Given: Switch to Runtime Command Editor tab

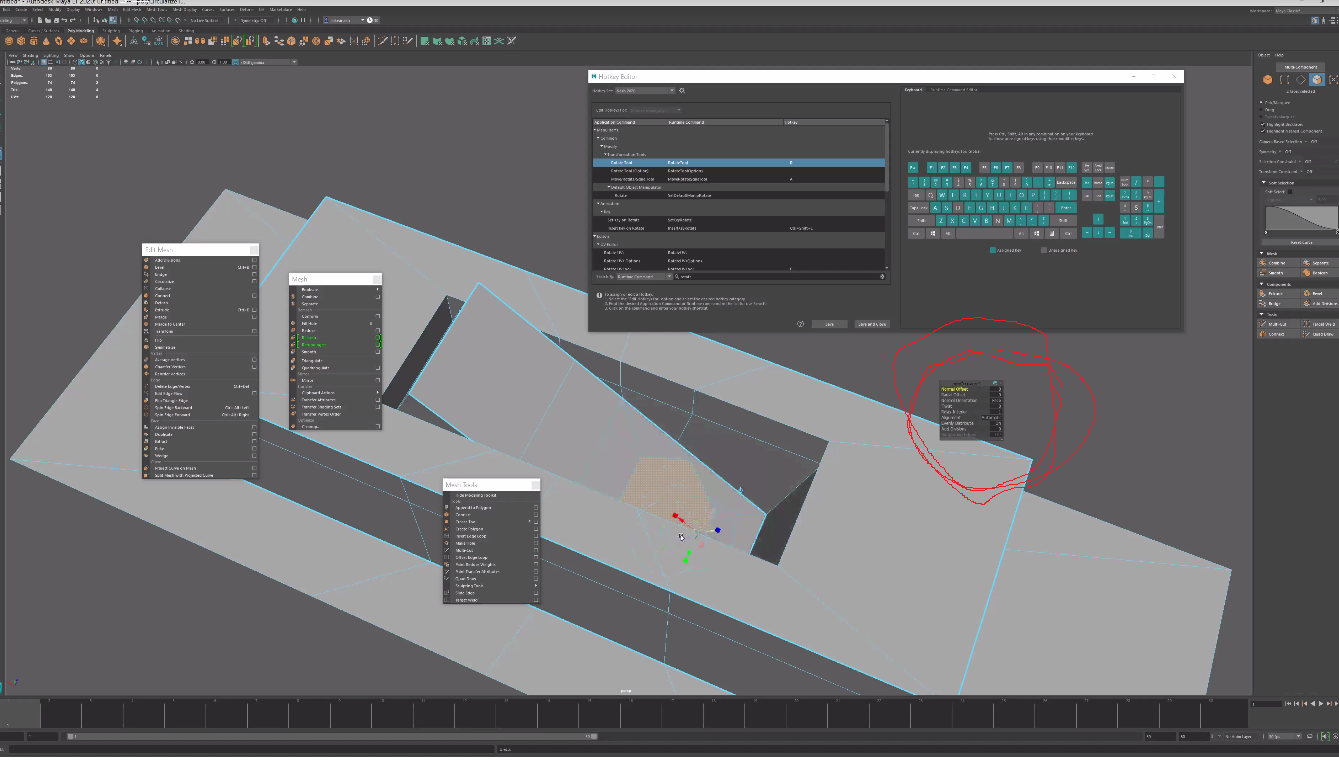Looking at the screenshot, I should click(x=956, y=90).
